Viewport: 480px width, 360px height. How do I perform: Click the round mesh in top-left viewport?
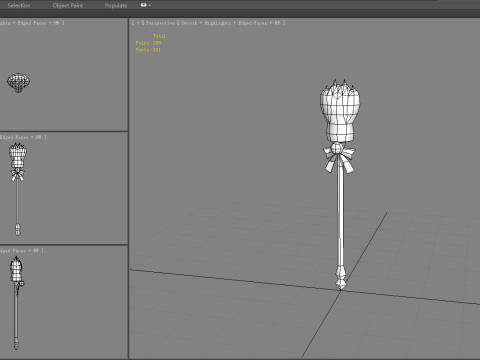(x=18, y=82)
